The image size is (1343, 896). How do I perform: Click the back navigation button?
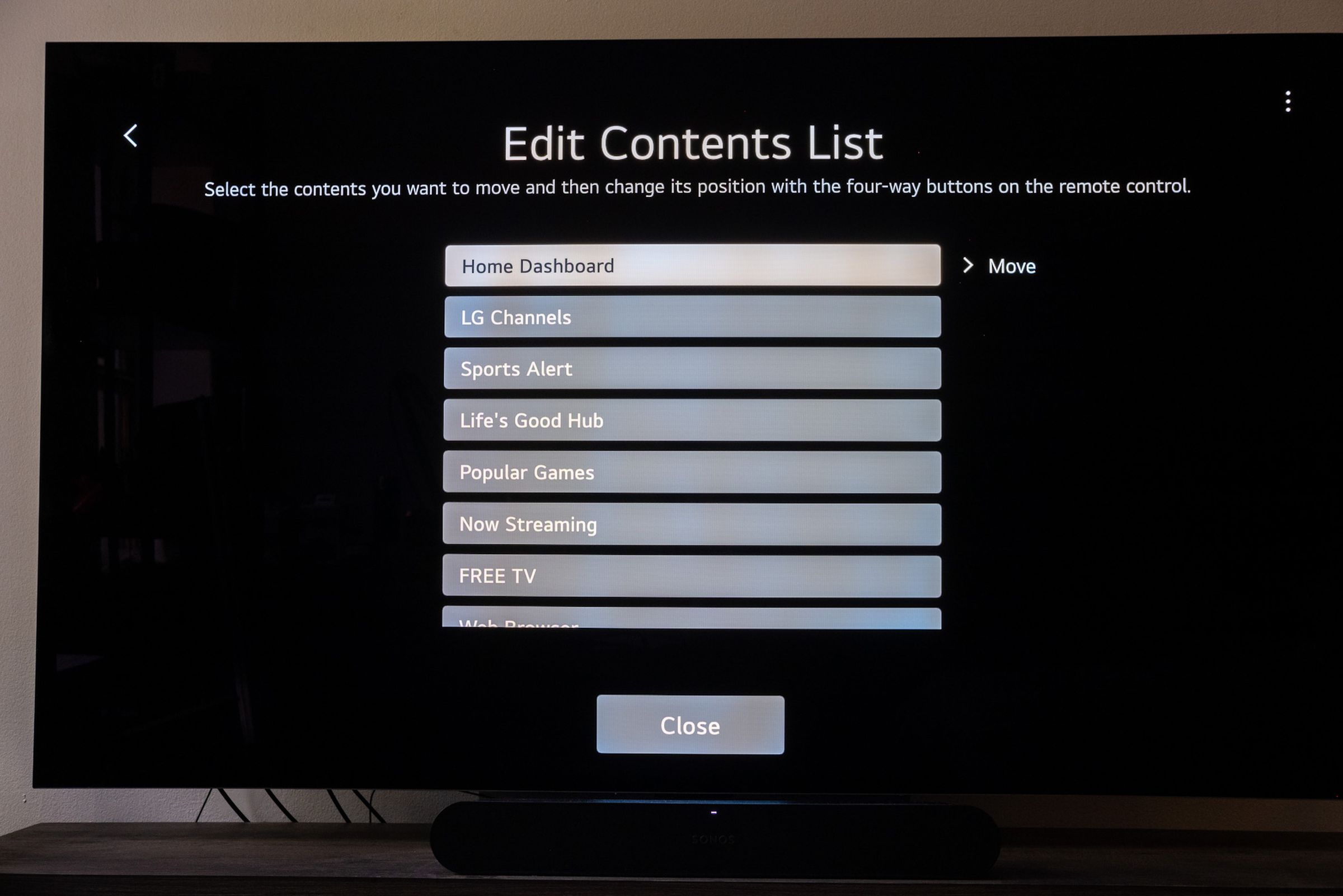[x=129, y=134]
